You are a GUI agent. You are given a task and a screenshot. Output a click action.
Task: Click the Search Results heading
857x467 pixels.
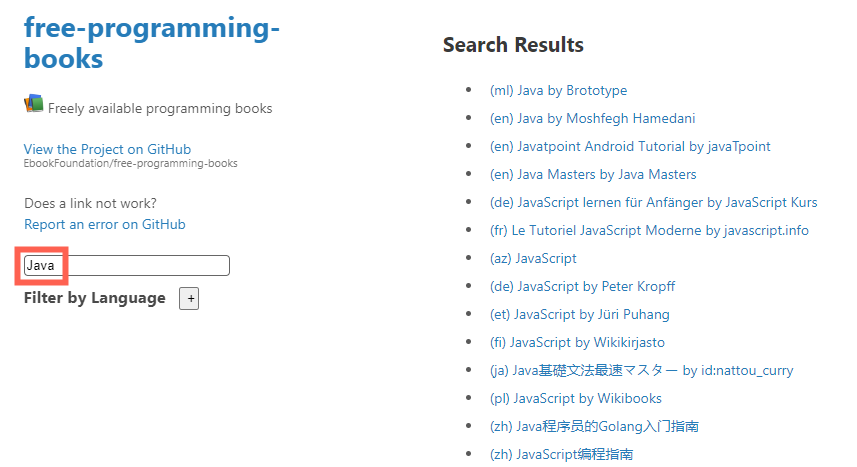pyautogui.click(x=513, y=45)
